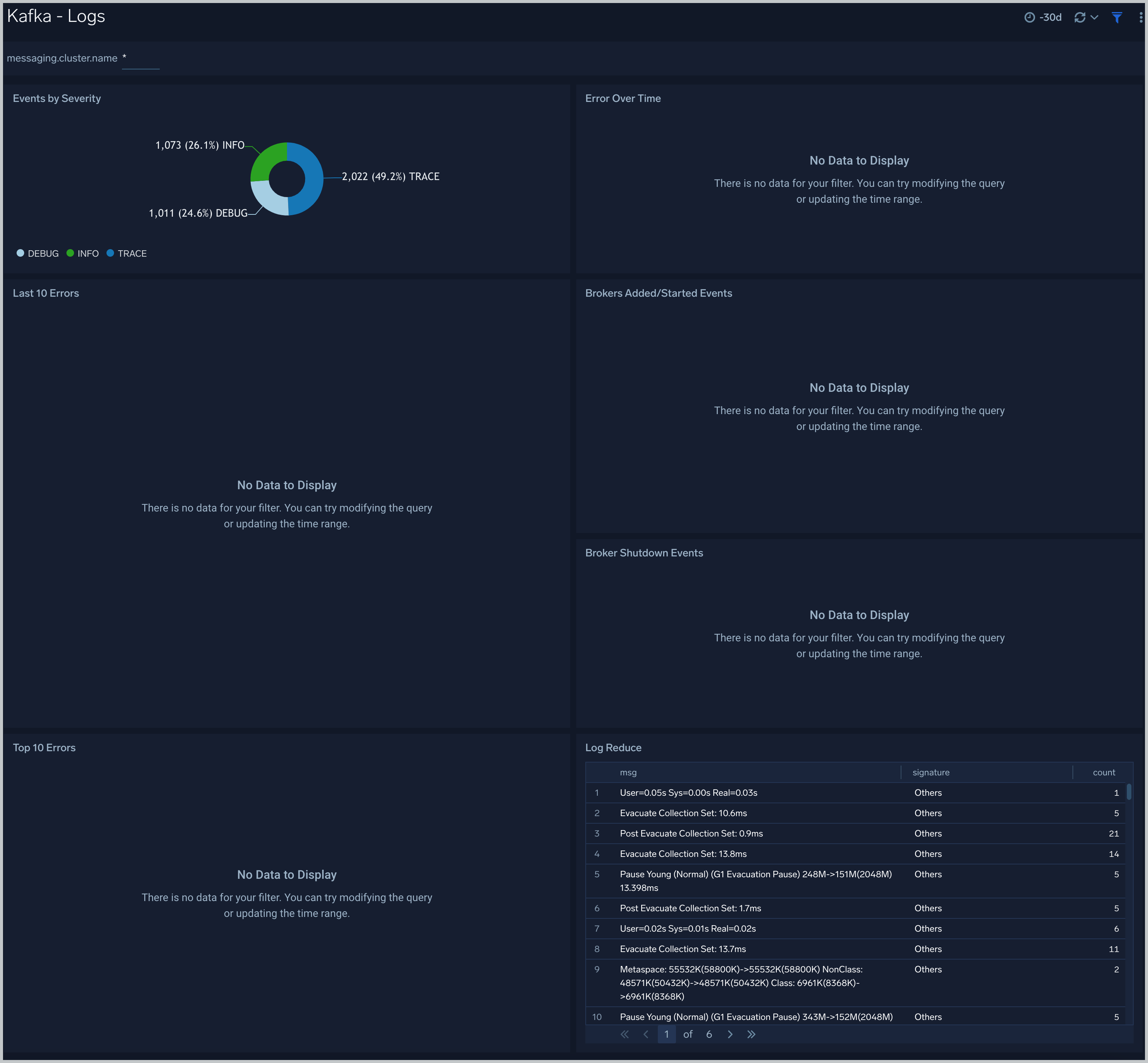This screenshot has width=1148, height=1063.
Task: Click the refresh dashboard icon
Action: point(1080,17)
